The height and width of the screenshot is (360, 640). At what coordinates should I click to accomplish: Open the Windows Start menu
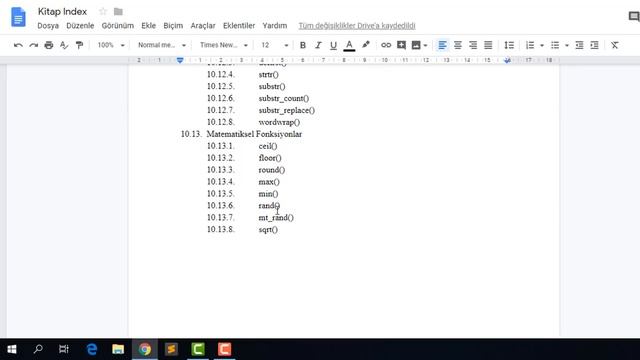click(x=12, y=349)
